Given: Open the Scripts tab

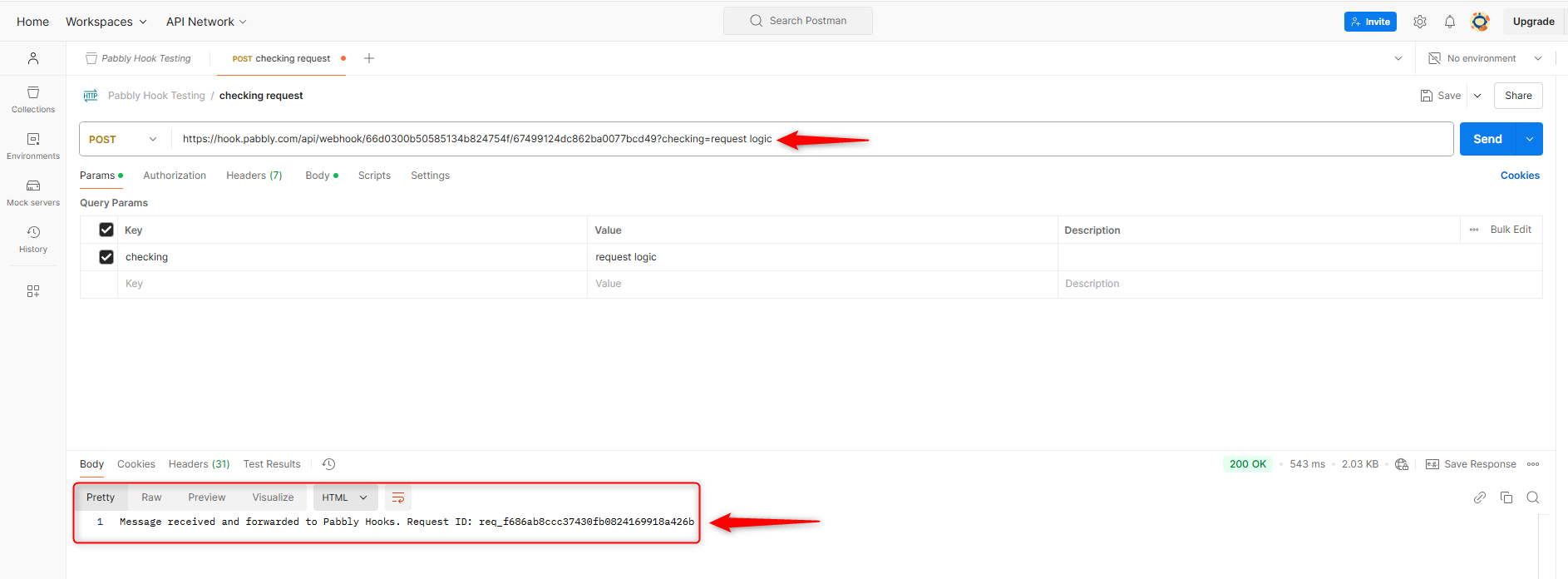Looking at the screenshot, I should tap(374, 176).
